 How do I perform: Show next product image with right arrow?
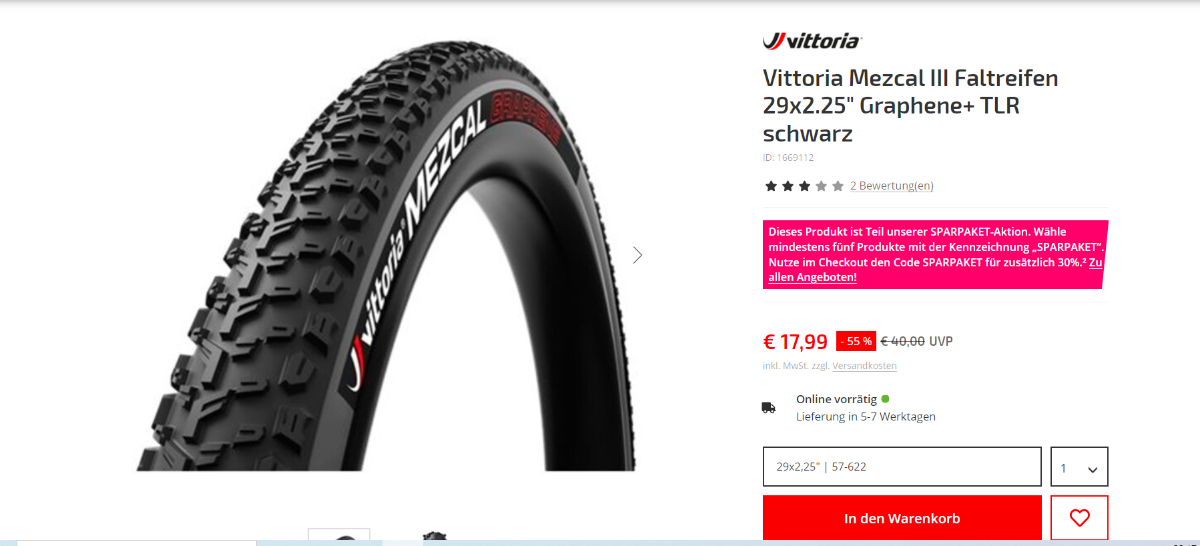638,255
